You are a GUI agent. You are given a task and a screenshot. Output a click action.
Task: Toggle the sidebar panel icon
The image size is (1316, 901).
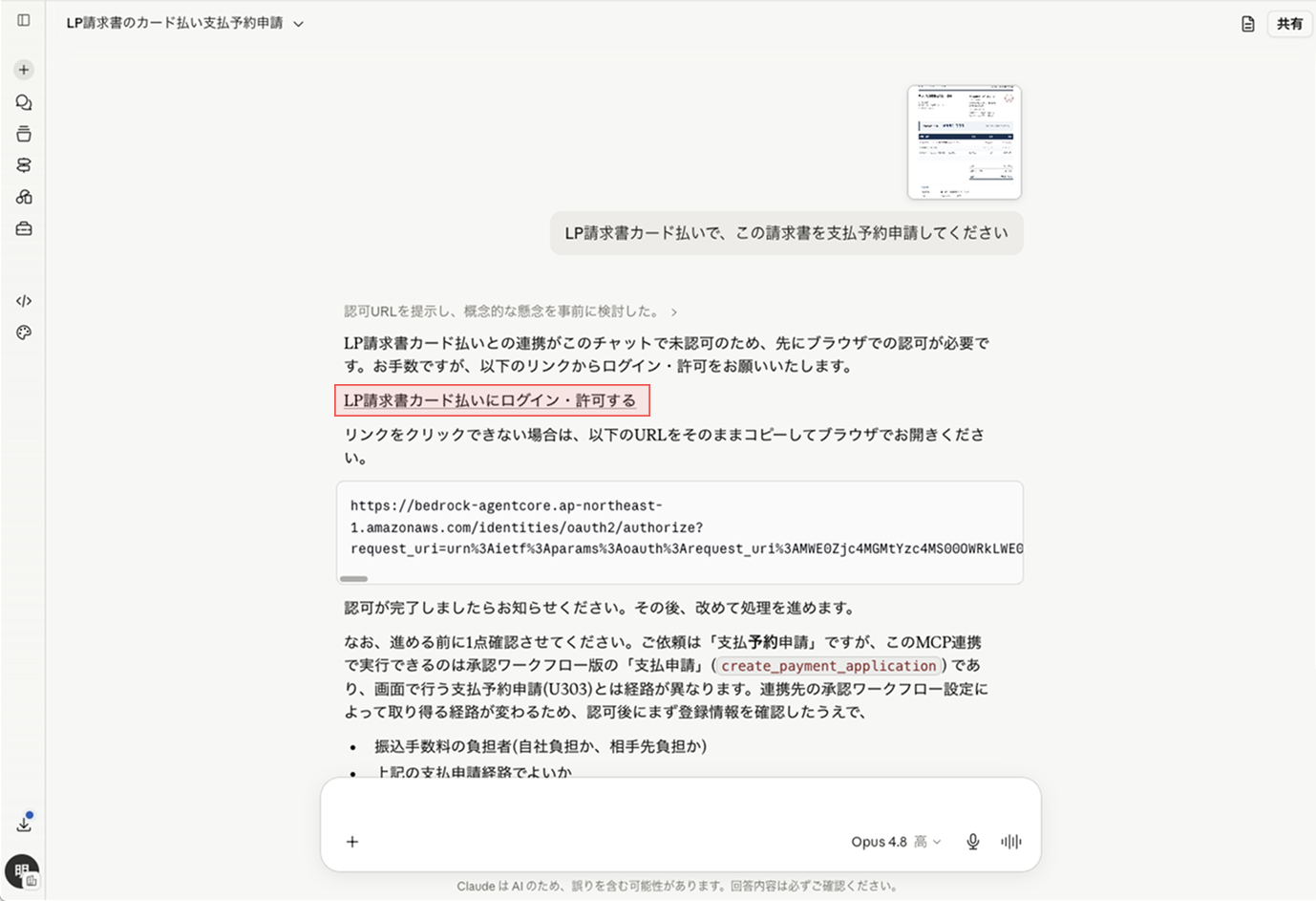[24, 20]
